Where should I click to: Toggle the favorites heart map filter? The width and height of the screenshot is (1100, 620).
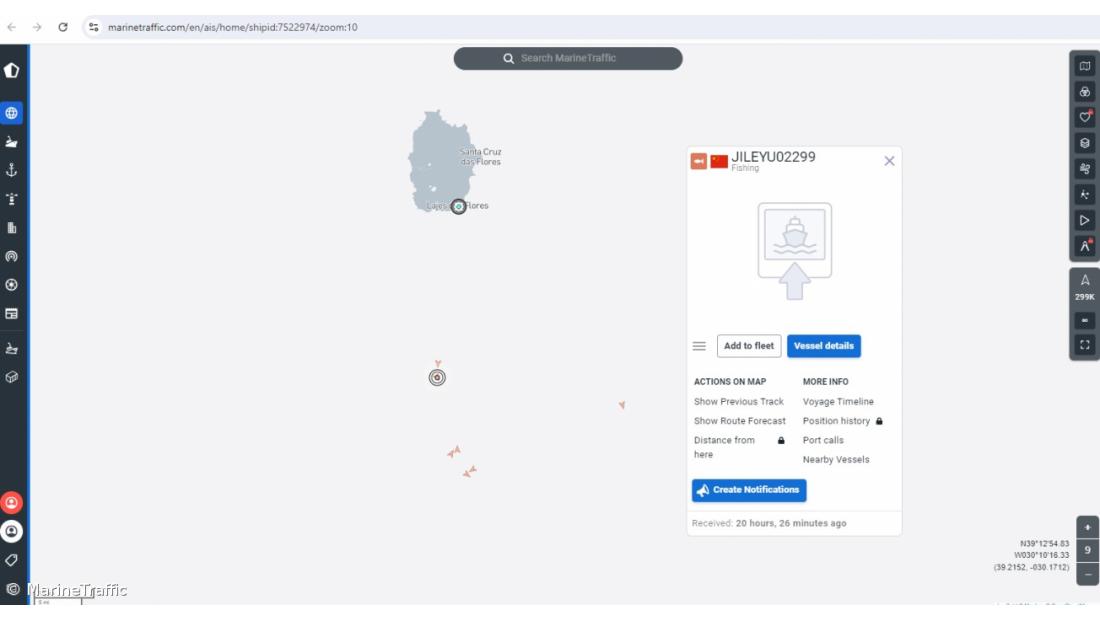pyautogui.click(x=1085, y=117)
